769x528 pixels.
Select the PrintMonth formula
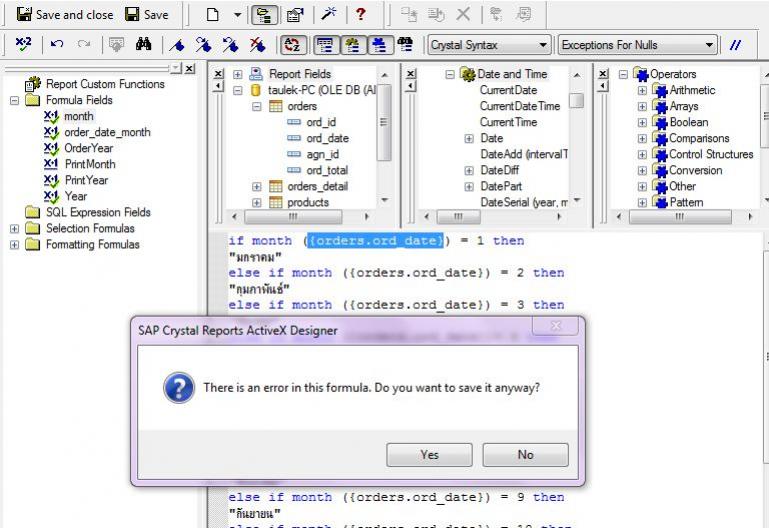pyautogui.click(x=90, y=164)
